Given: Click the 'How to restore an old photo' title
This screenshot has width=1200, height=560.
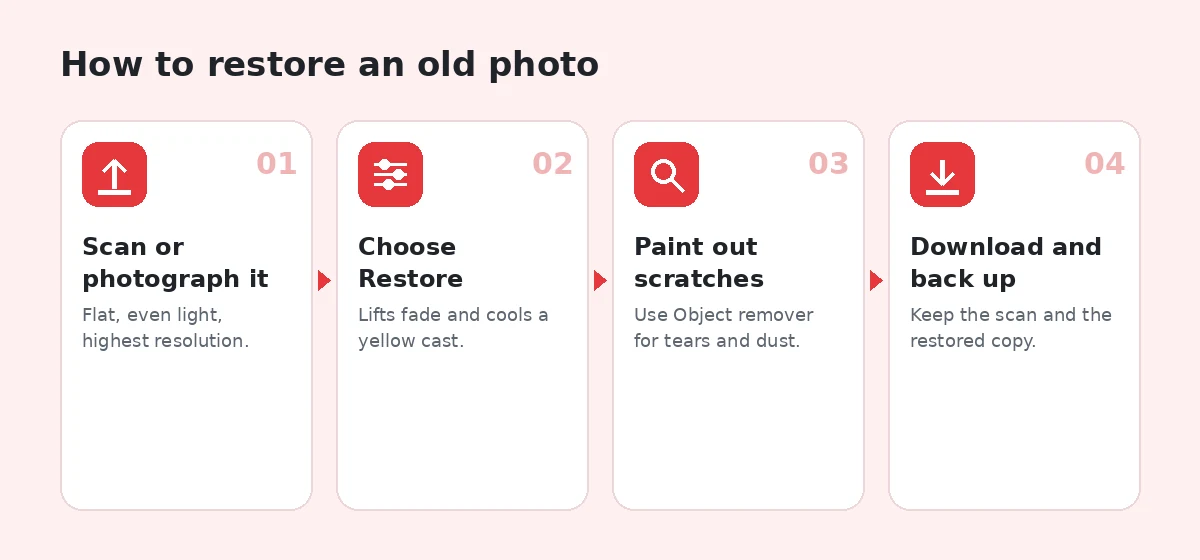Looking at the screenshot, I should (330, 65).
